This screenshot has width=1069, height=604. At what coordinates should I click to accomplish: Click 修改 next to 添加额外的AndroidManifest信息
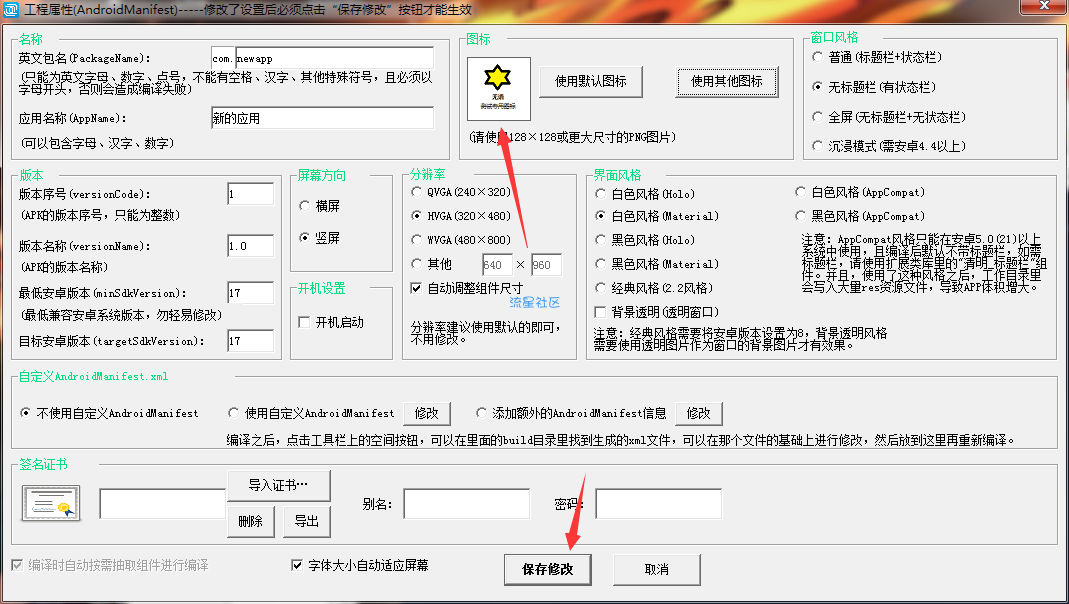[x=699, y=413]
